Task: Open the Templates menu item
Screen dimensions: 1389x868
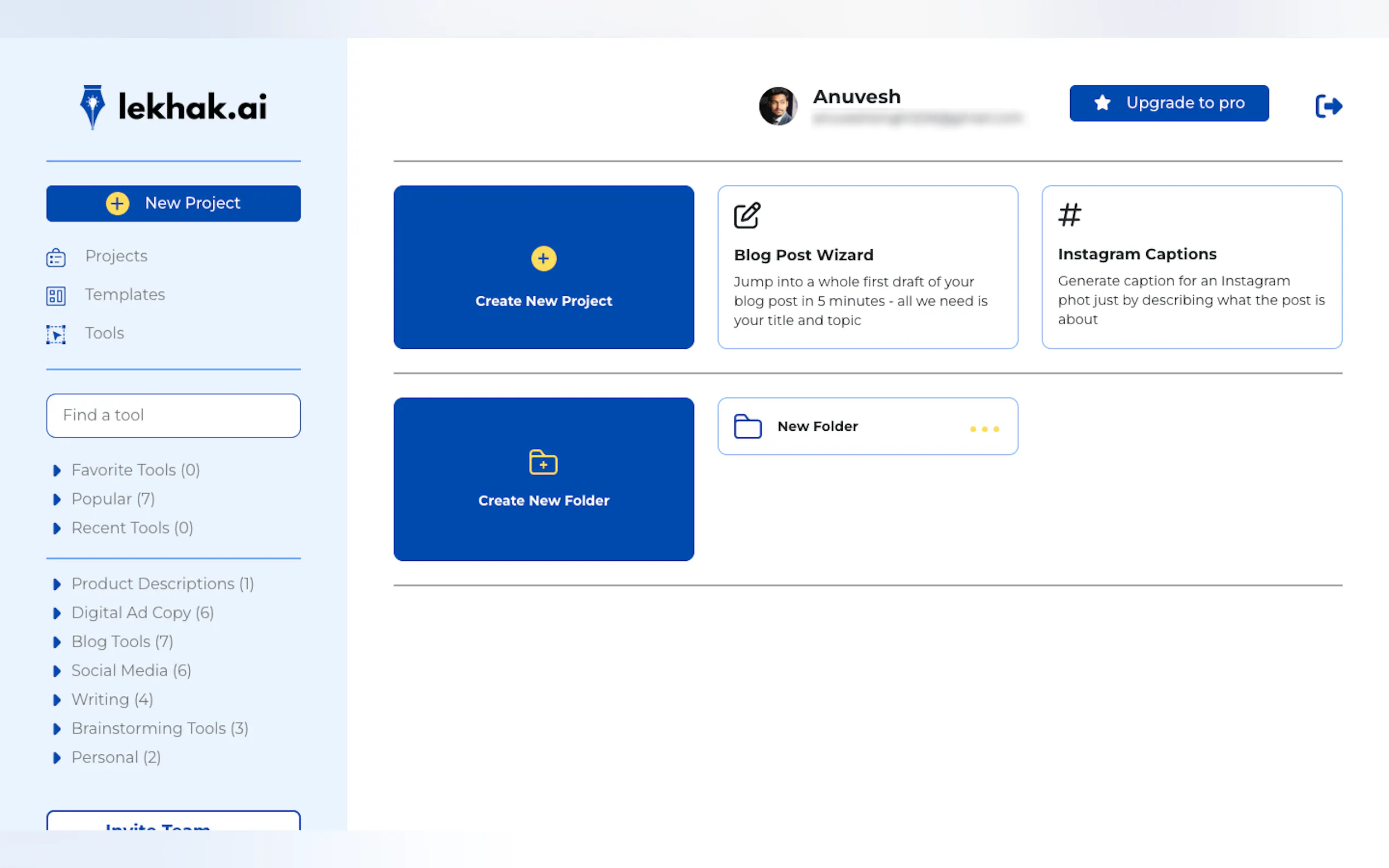Action: (x=125, y=295)
